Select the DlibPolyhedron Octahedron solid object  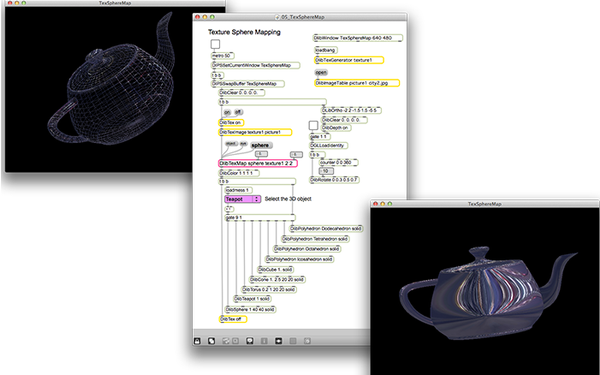pos(307,249)
